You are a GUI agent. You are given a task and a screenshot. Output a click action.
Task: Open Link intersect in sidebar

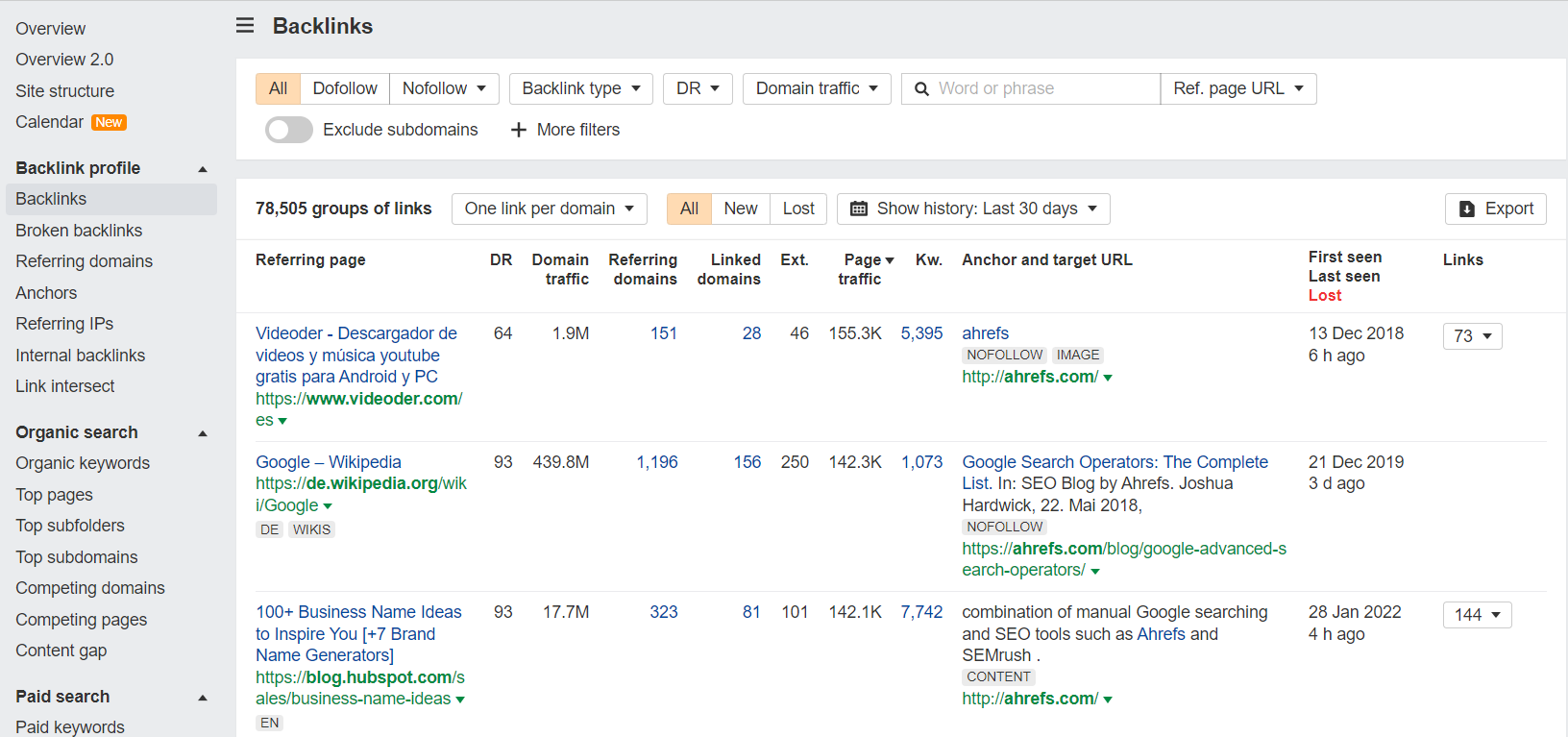(64, 386)
